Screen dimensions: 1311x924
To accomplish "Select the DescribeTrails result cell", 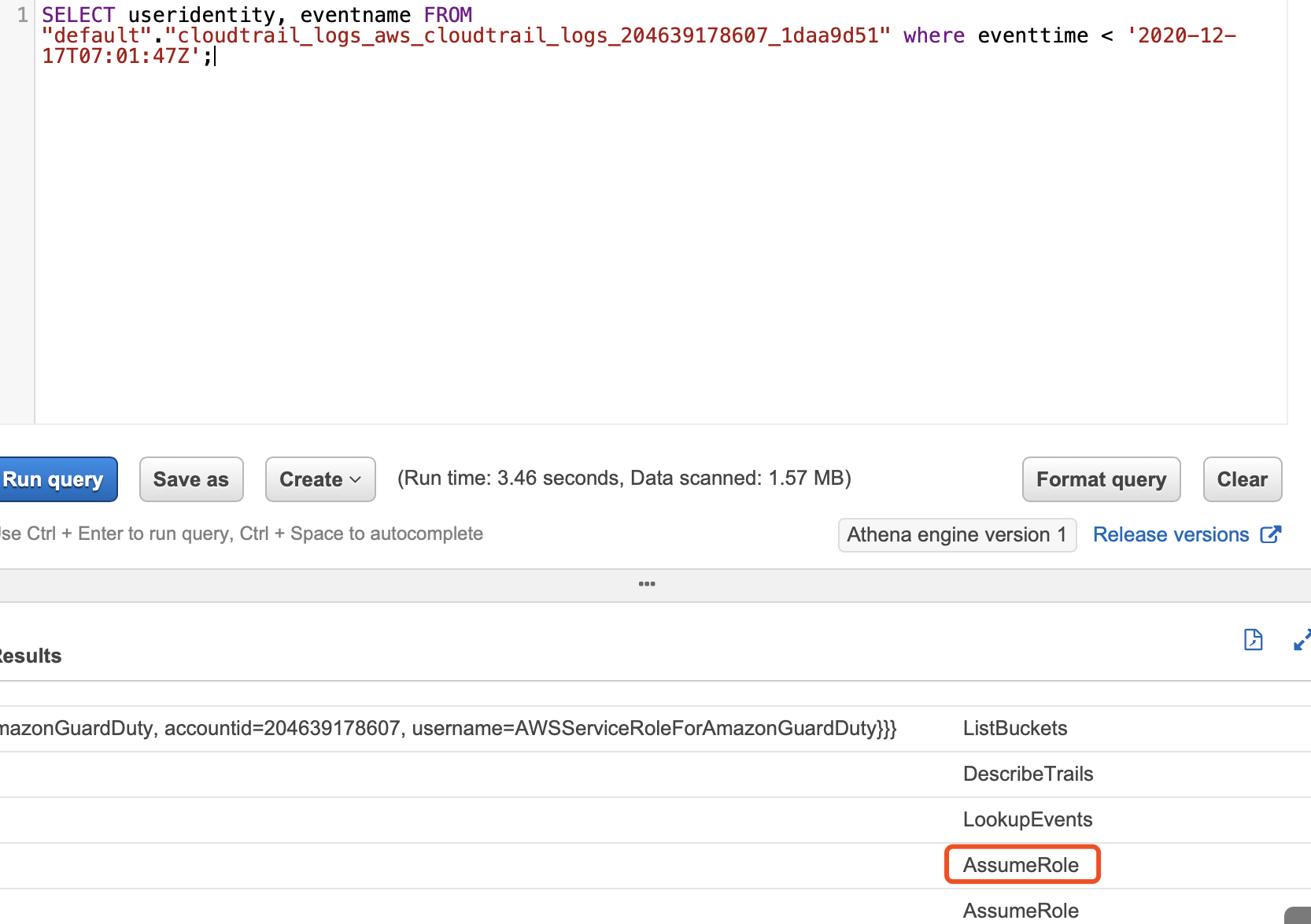I will click(1028, 774).
